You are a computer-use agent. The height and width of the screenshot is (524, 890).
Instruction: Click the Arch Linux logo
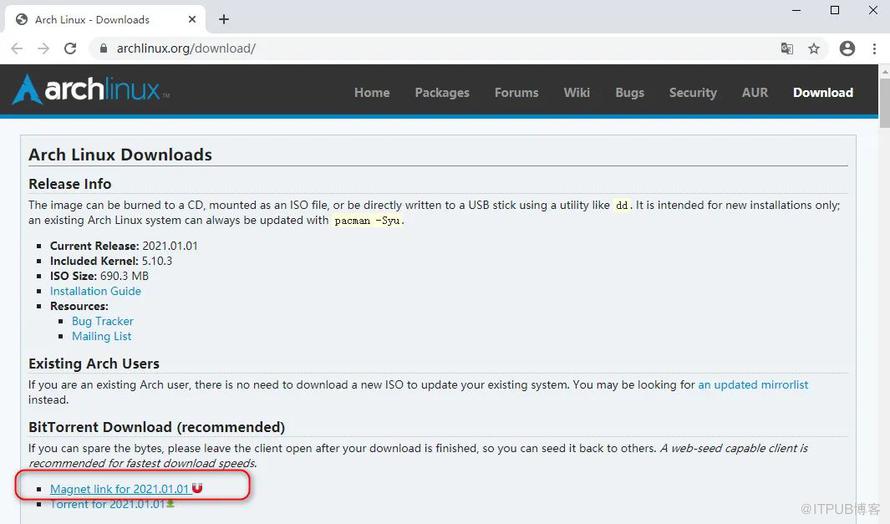click(91, 90)
